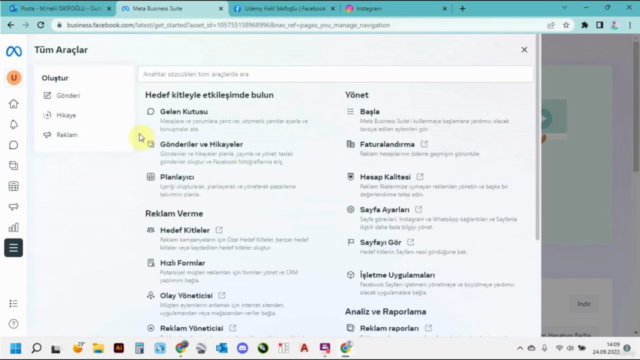
Task: Open Windows Start menu
Action: click(16, 348)
